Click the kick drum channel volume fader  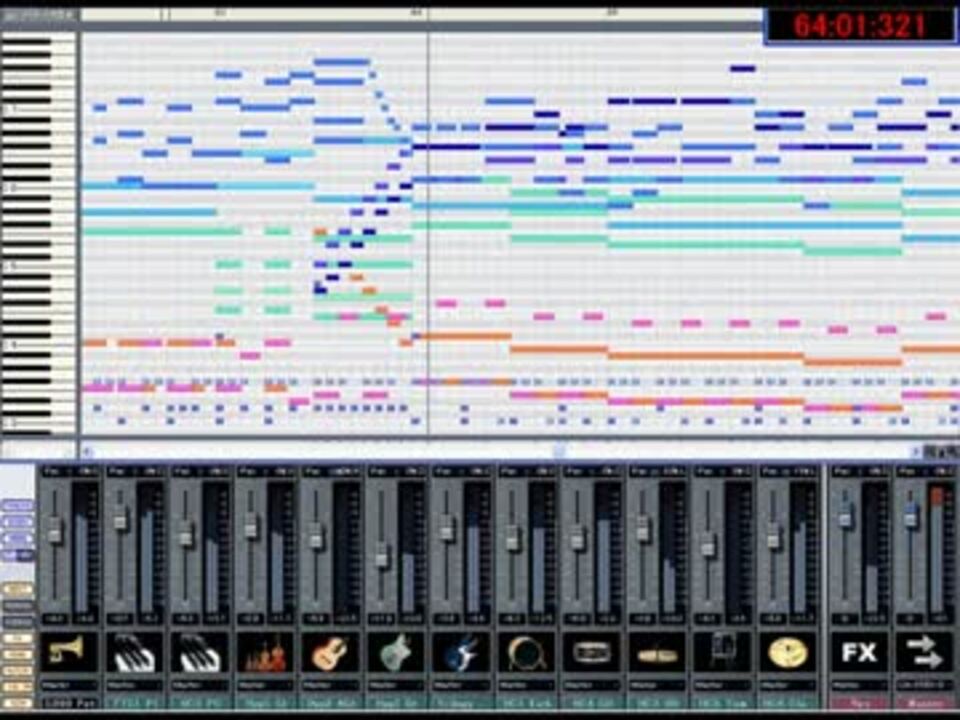pyautogui.click(x=512, y=539)
